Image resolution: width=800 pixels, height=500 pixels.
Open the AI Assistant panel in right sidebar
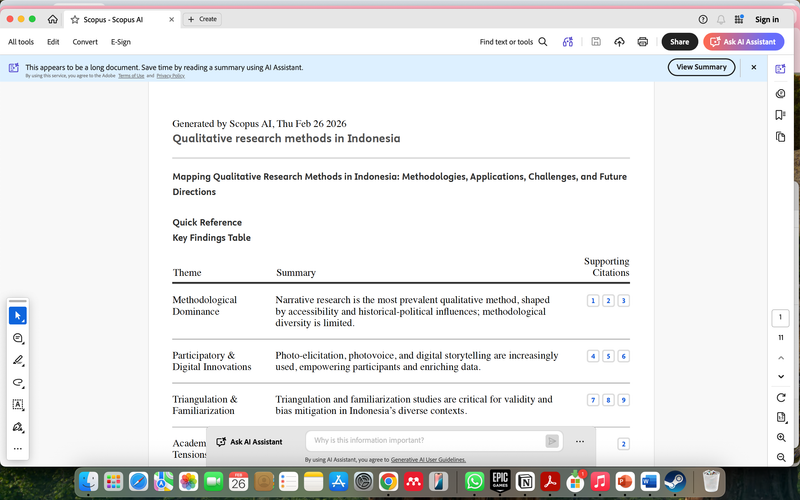pos(780,69)
